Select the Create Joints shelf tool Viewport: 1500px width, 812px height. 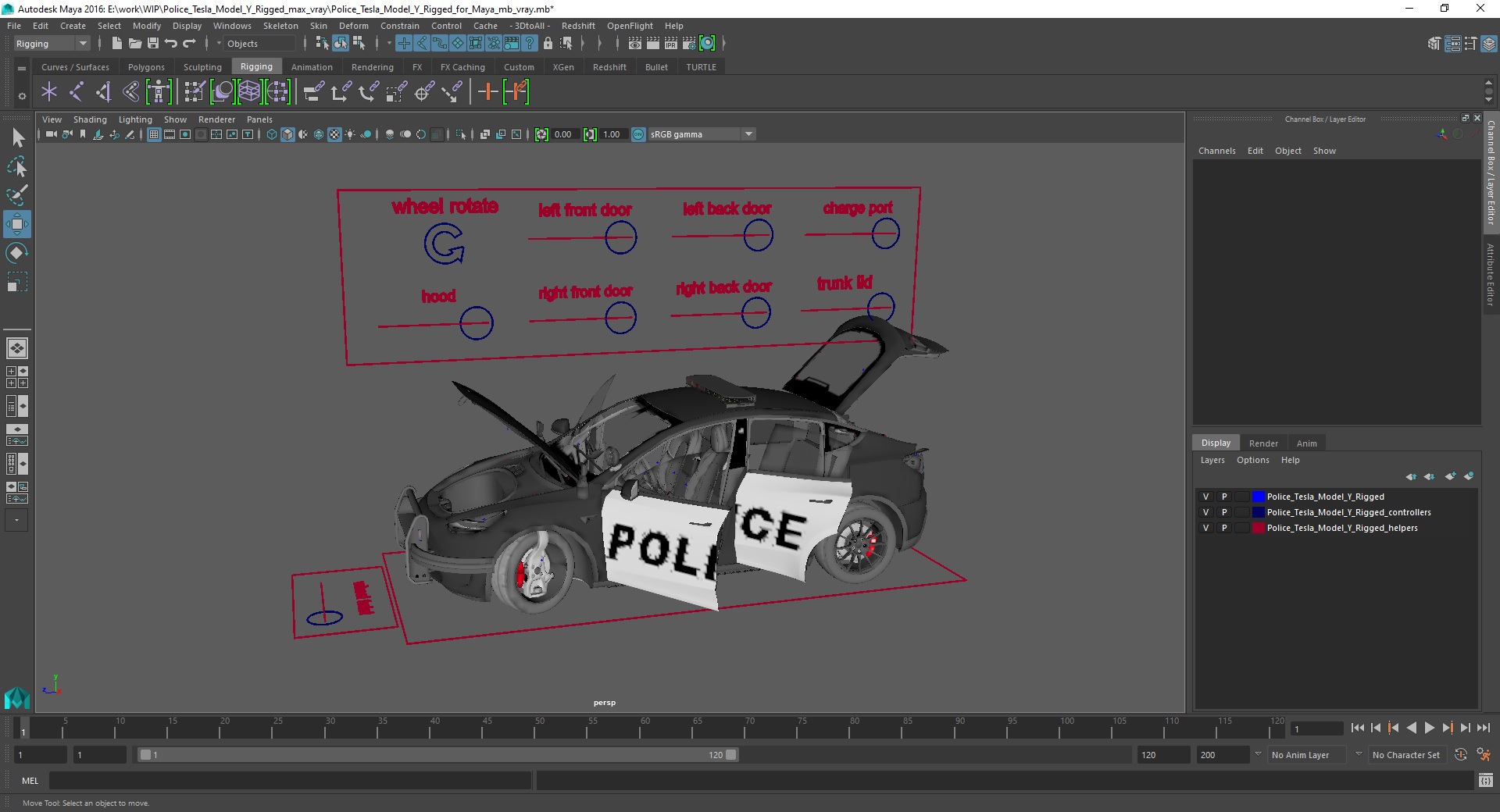77,92
